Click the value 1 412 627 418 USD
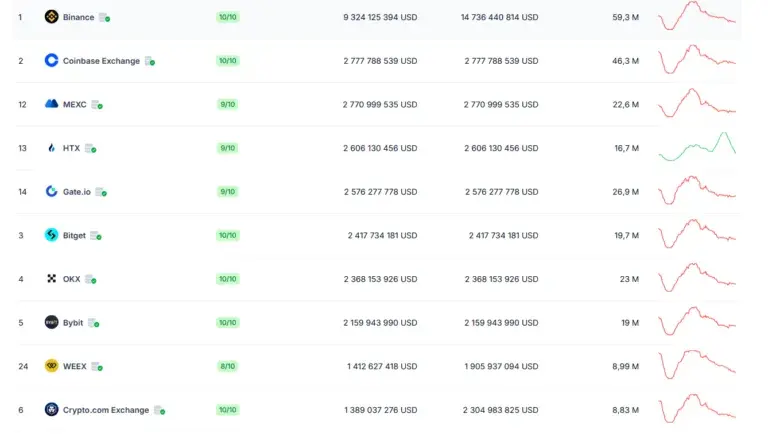 [382, 366]
